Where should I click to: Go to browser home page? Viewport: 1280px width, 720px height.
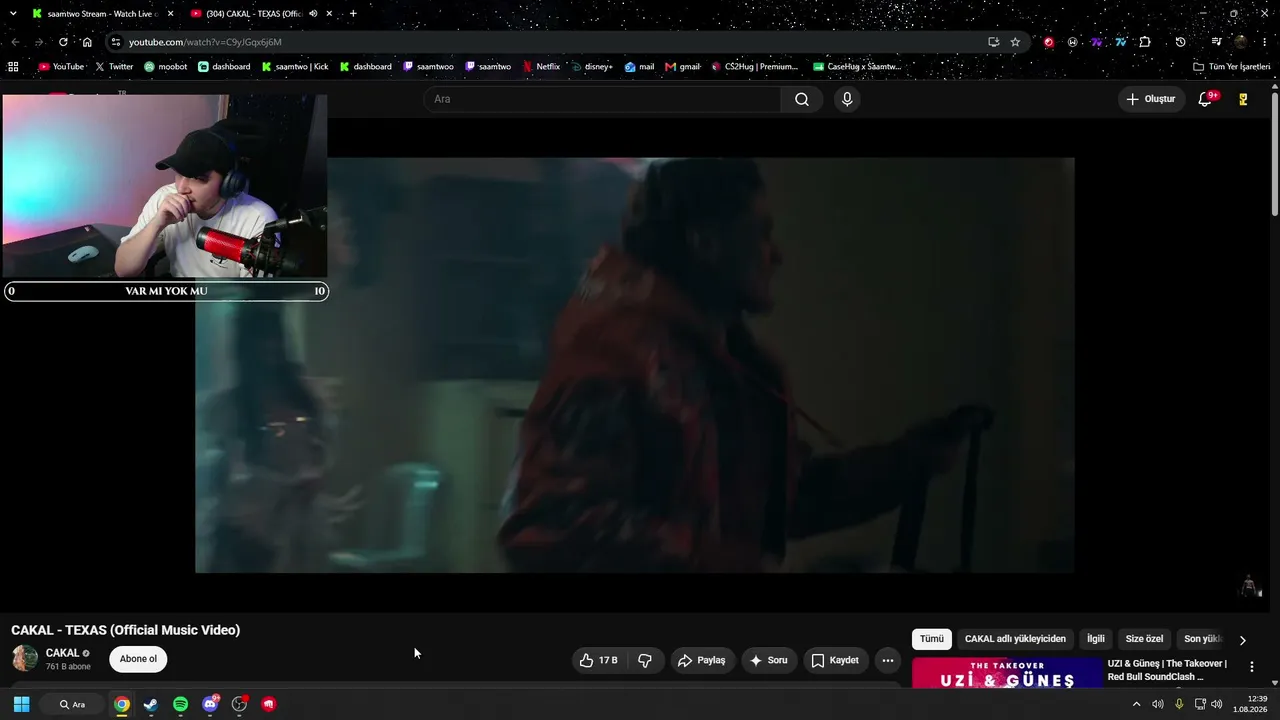pos(87,42)
